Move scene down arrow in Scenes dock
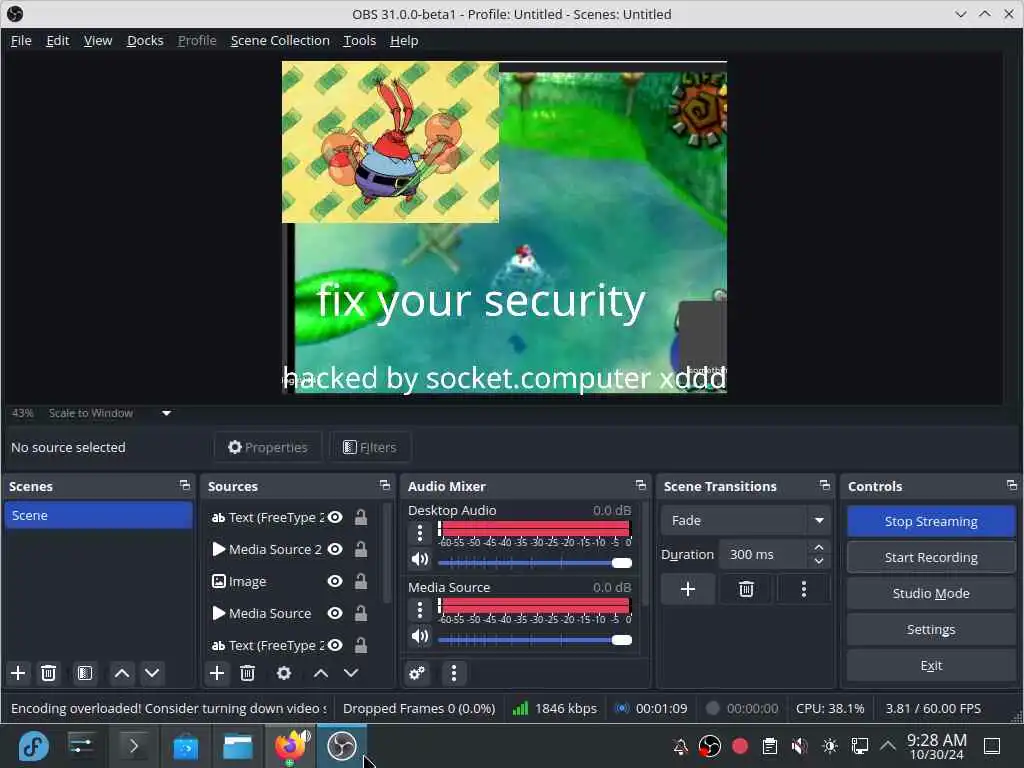This screenshot has width=1024, height=768. (x=152, y=673)
